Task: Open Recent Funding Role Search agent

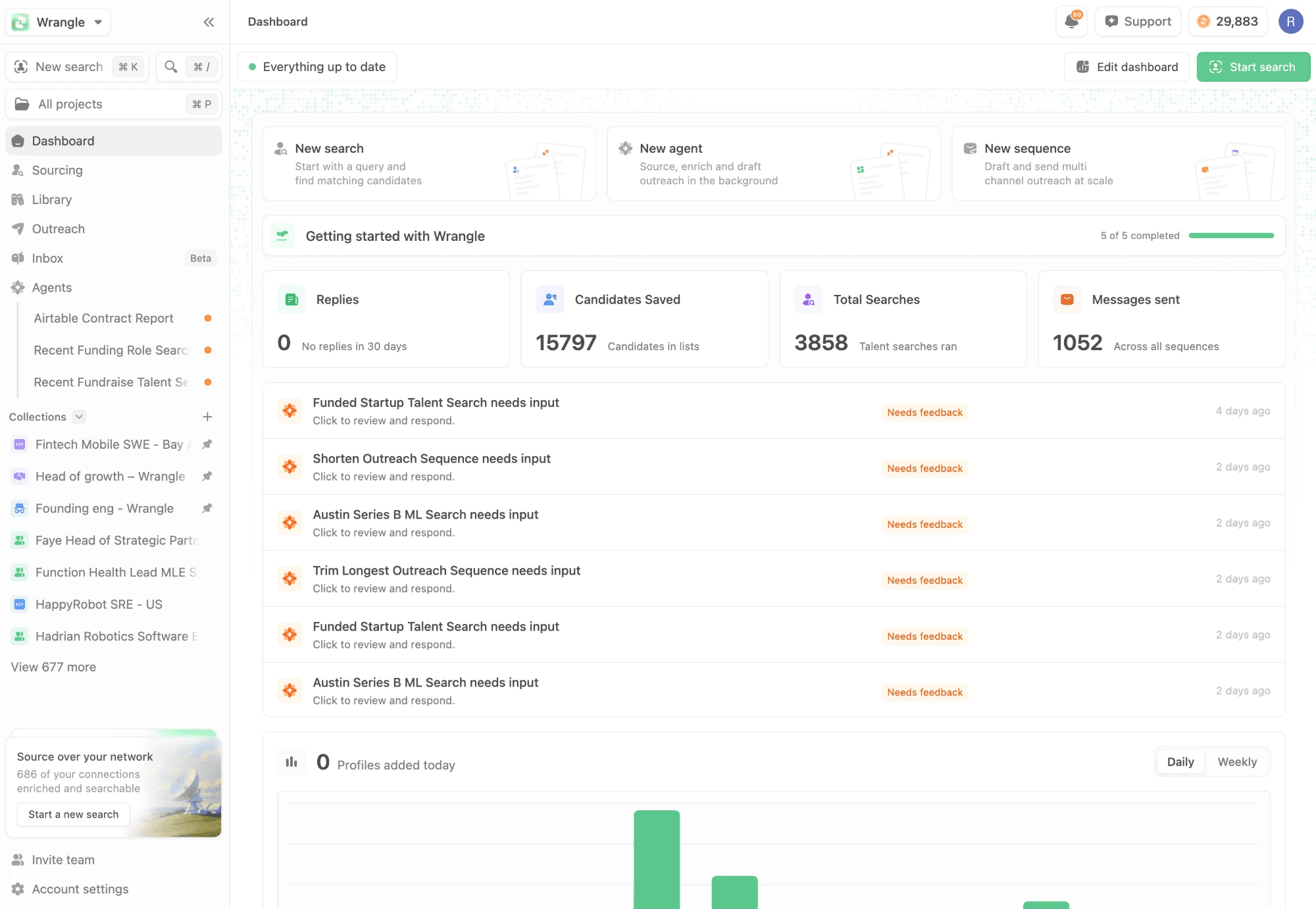Action: pos(121,350)
